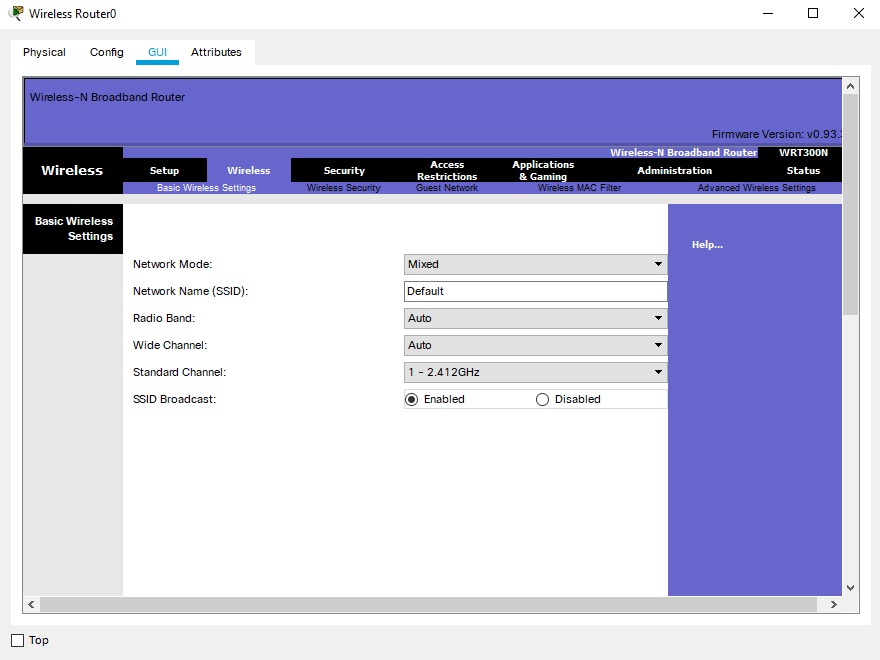Click the Wireless Router0 window icon
This screenshot has width=880, height=660.
pyautogui.click(x=17, y=13)
